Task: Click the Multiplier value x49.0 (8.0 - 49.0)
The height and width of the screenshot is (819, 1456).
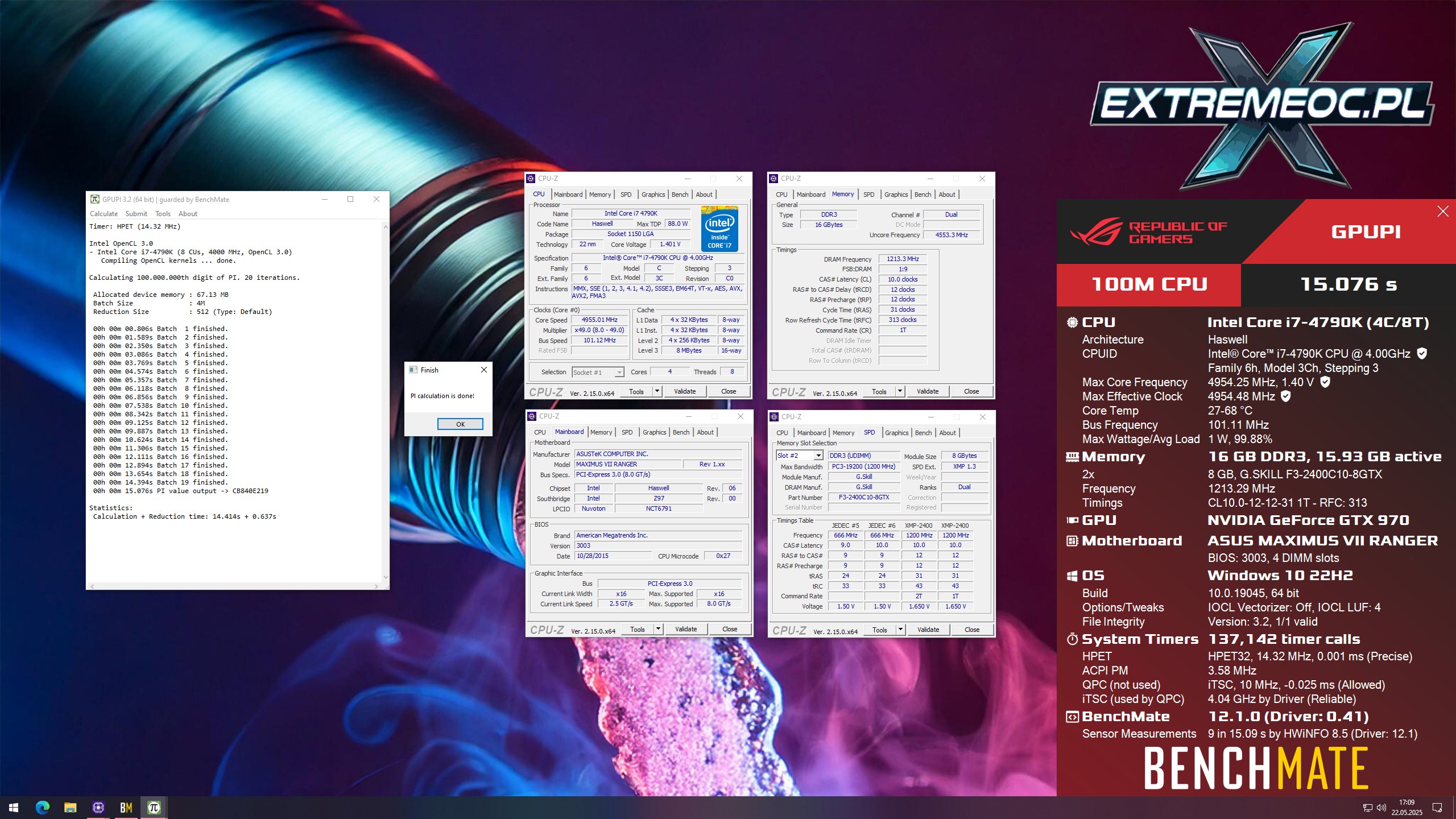Action: [599, 330]
